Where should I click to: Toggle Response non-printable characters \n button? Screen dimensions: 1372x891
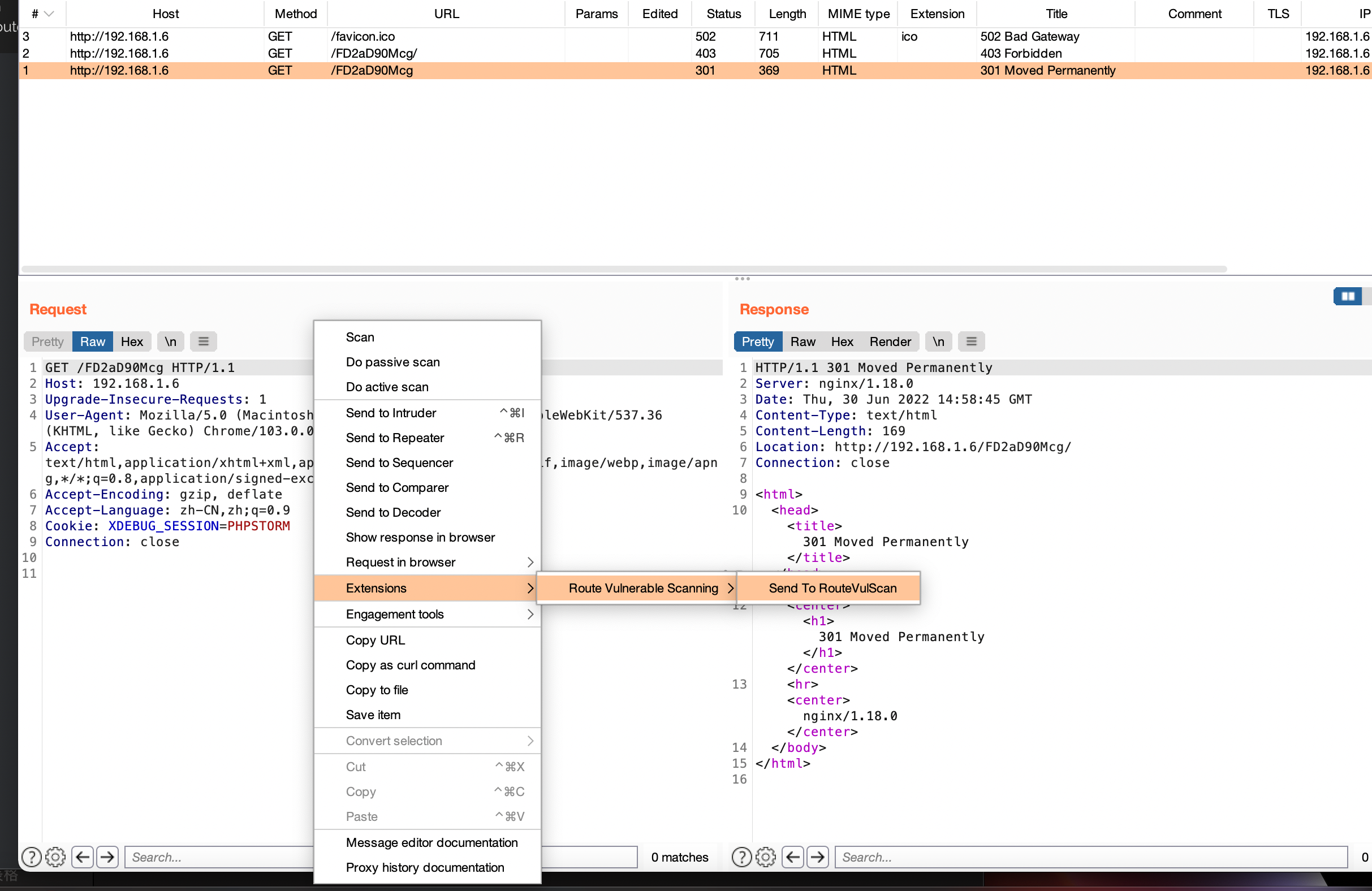[938, 342]
